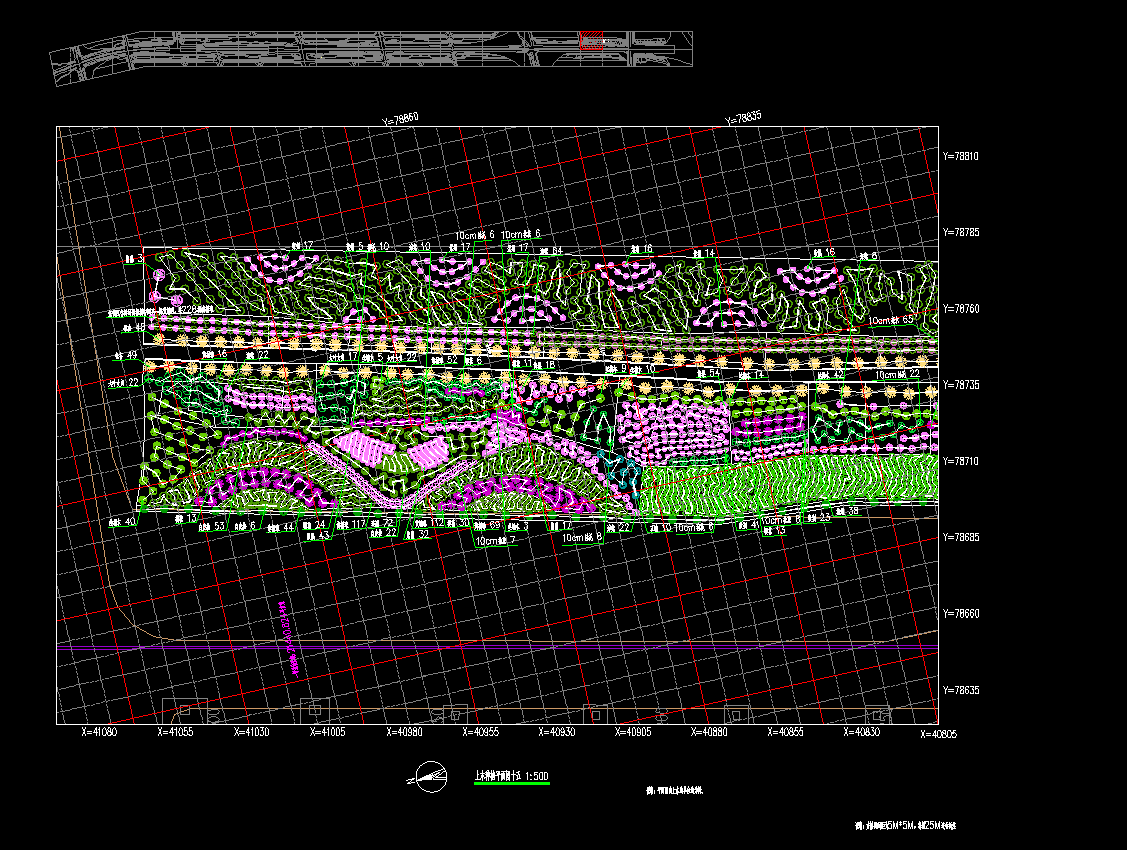
Task: Select the X=40855 coordinate label
Action: pyautogui.click(x=785, y=732)
